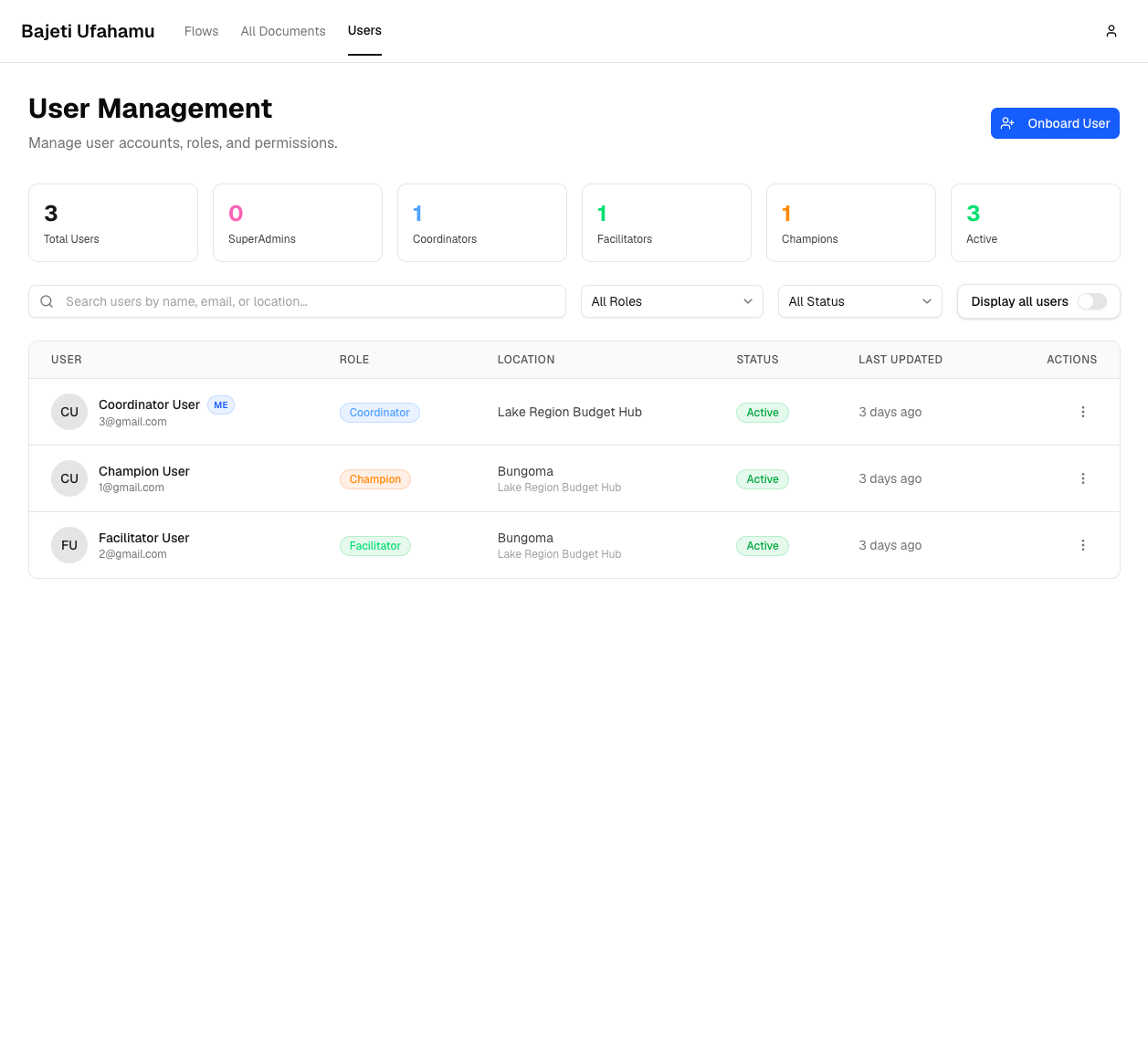Click '3 days ago' in Facilitator User row
The width and height of the screenshot is (1148, 1050).
click(x=890, y=545)
